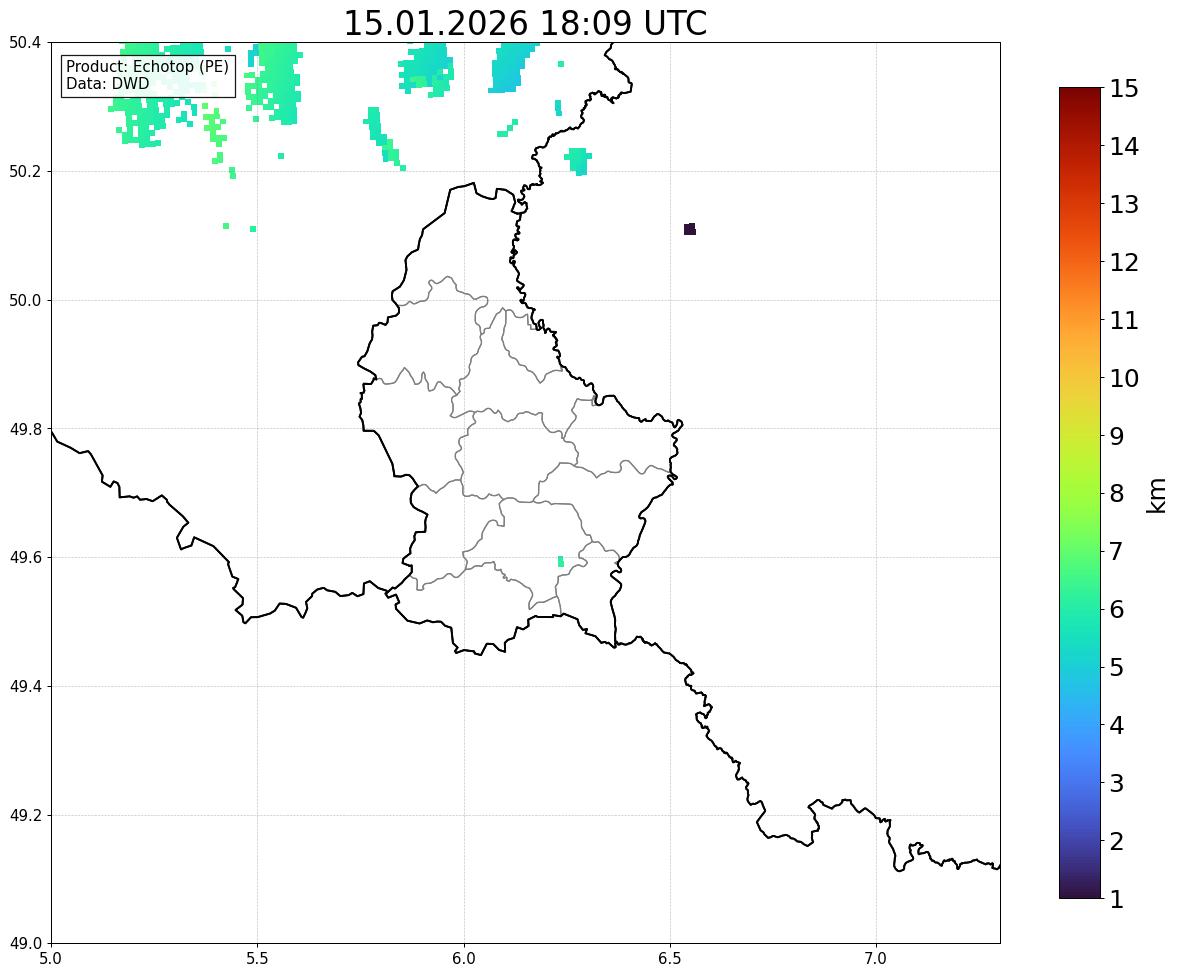Click the longitude axis label 6.0
The height and width of the screenshot is (976, 1178).
[x=464, y=959]
